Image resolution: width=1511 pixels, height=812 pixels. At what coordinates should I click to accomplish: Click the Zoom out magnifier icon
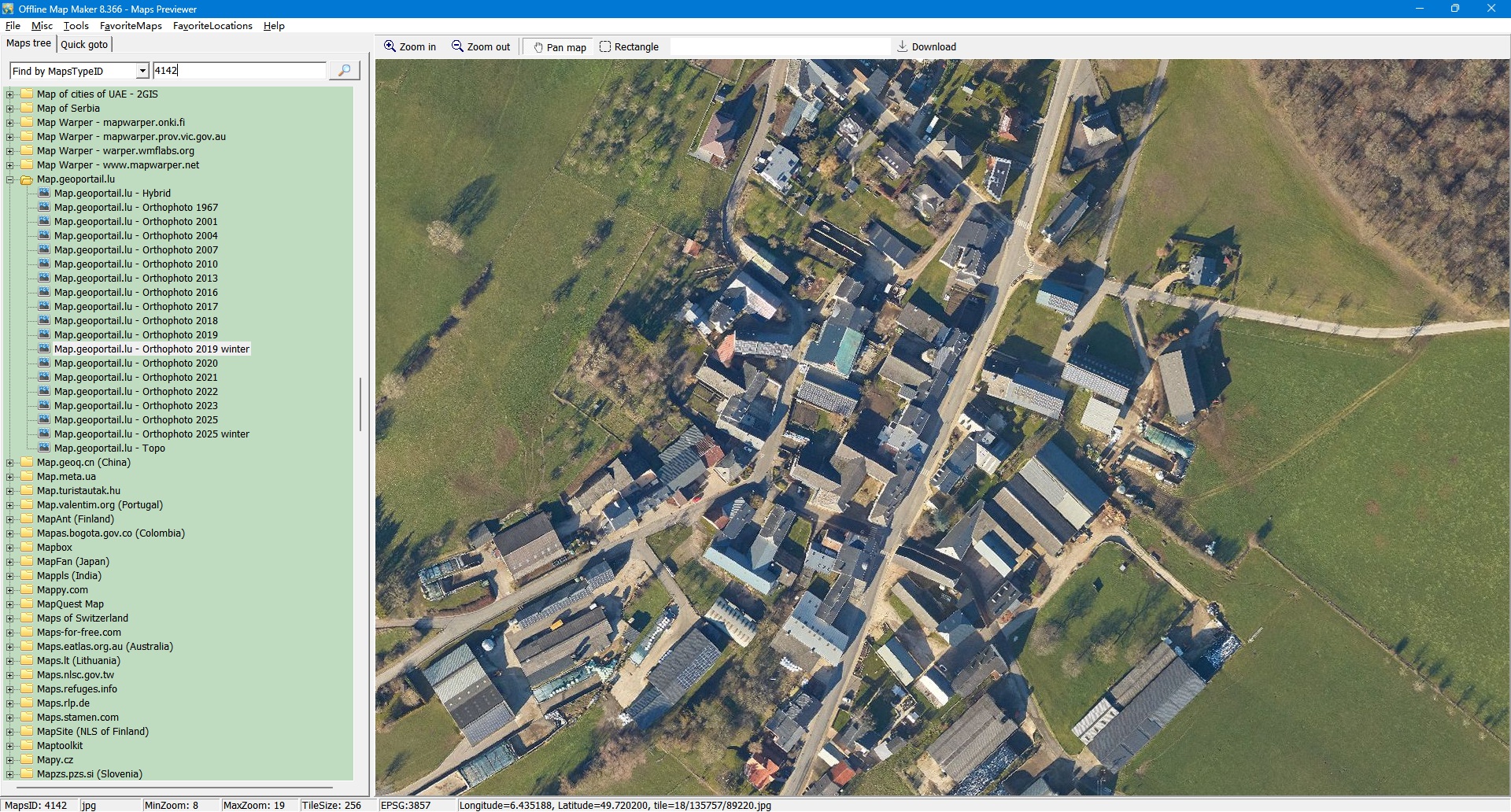tap(457, 46)
